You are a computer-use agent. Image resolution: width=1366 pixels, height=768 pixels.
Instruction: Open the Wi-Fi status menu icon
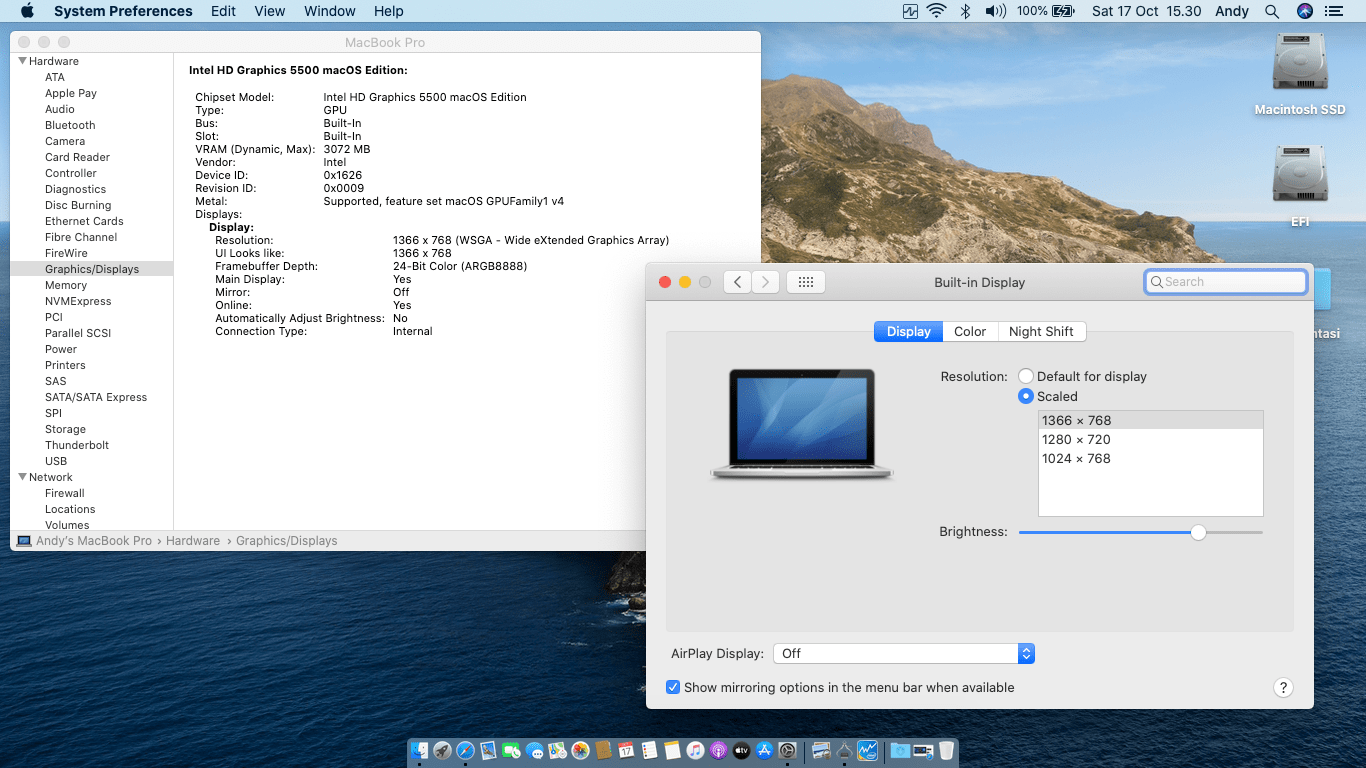click(936, 11)
